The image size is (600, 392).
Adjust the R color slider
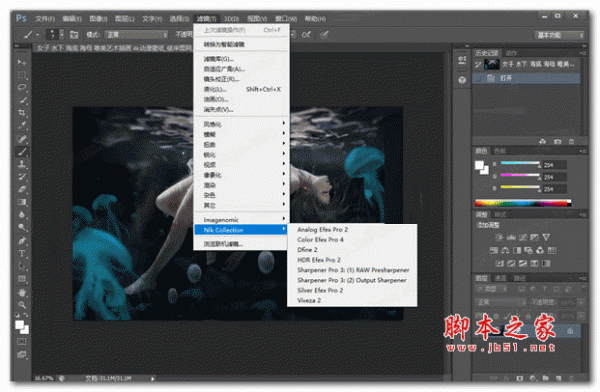(520, 164)
